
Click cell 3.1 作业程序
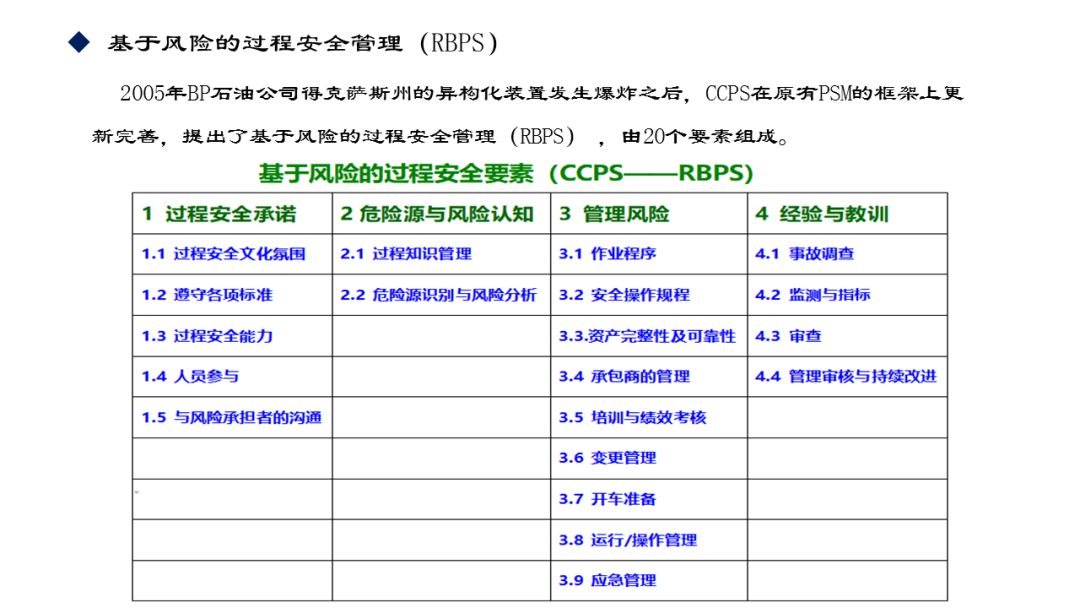point(649,254)
